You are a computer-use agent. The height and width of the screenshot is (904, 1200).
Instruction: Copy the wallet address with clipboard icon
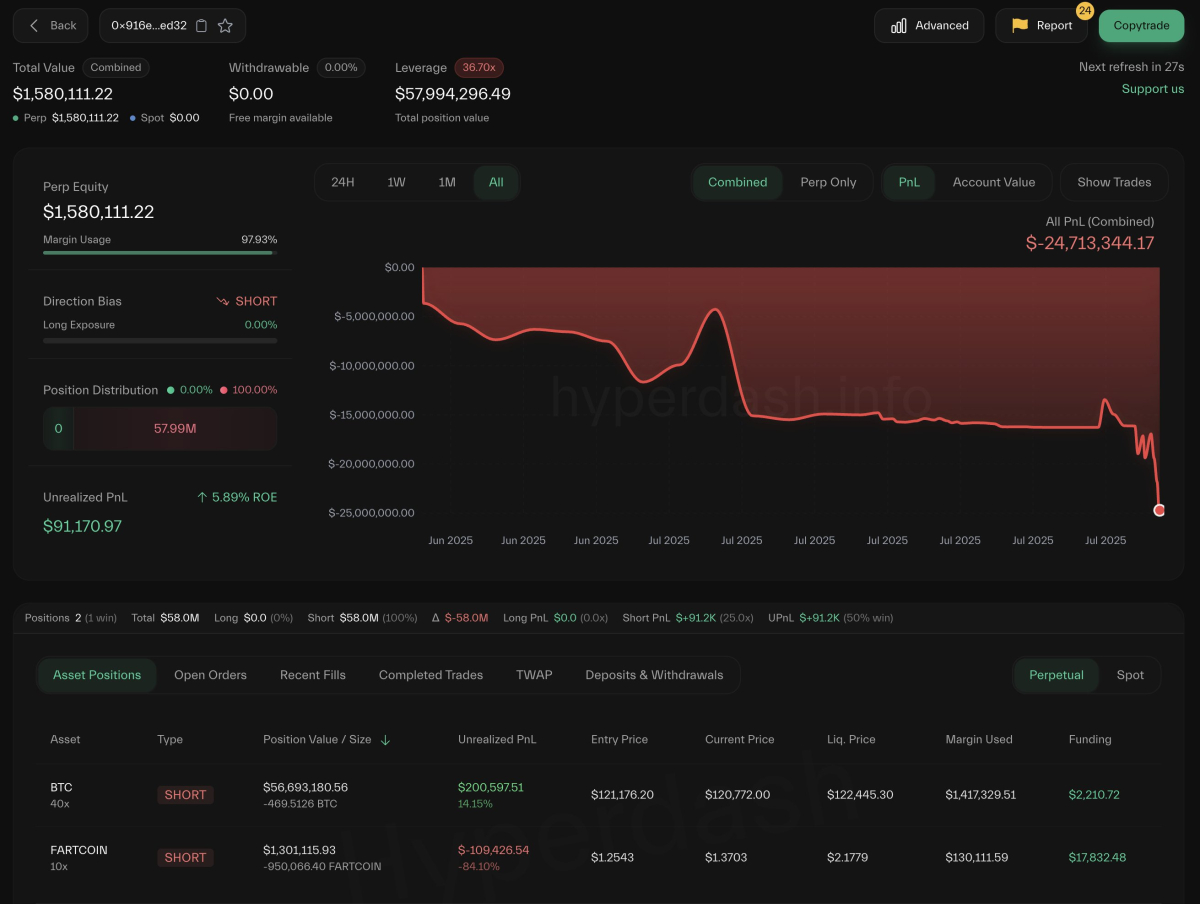click(202, 26)
